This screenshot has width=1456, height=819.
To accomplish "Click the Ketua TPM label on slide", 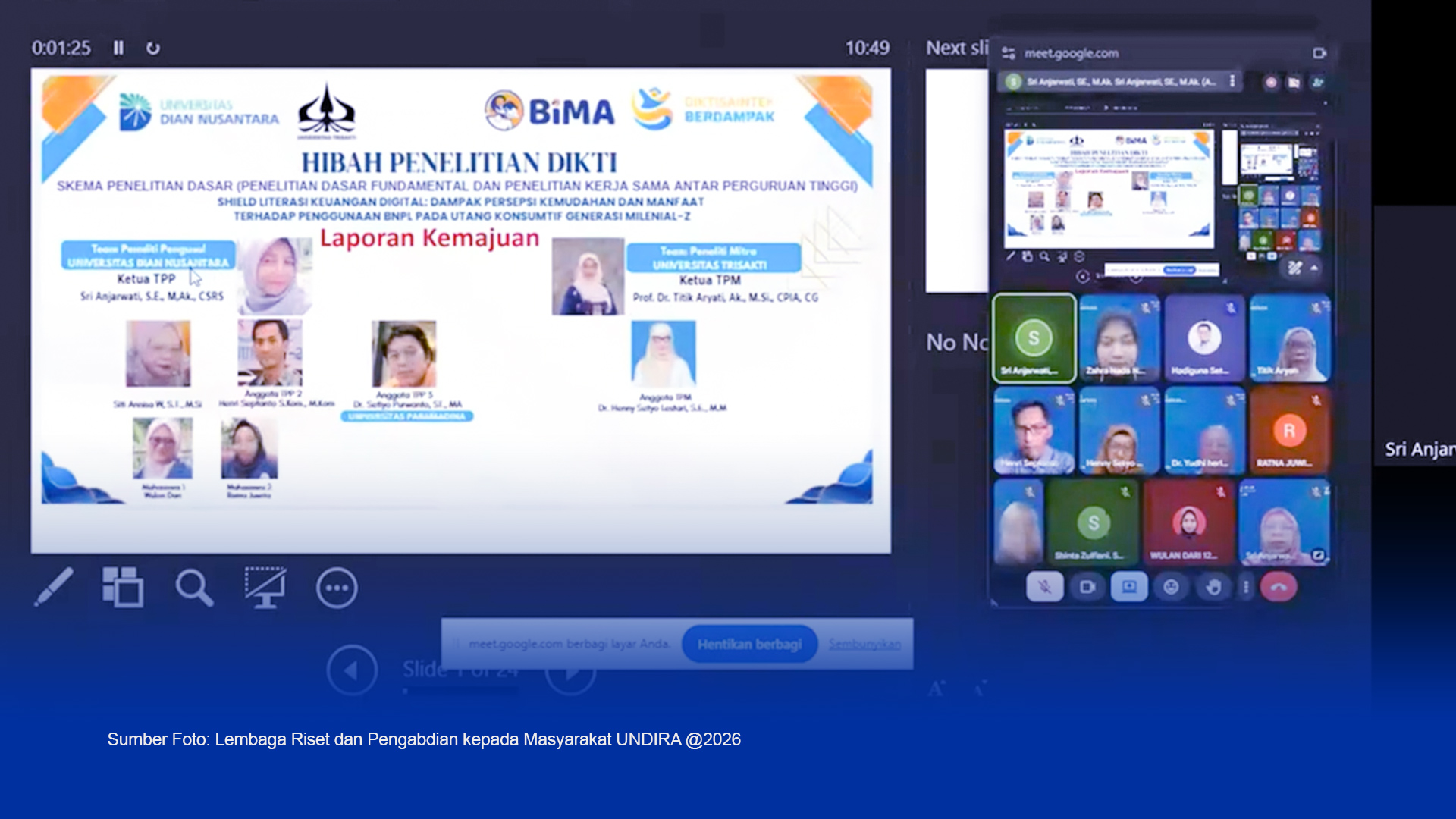I will 711,280.
